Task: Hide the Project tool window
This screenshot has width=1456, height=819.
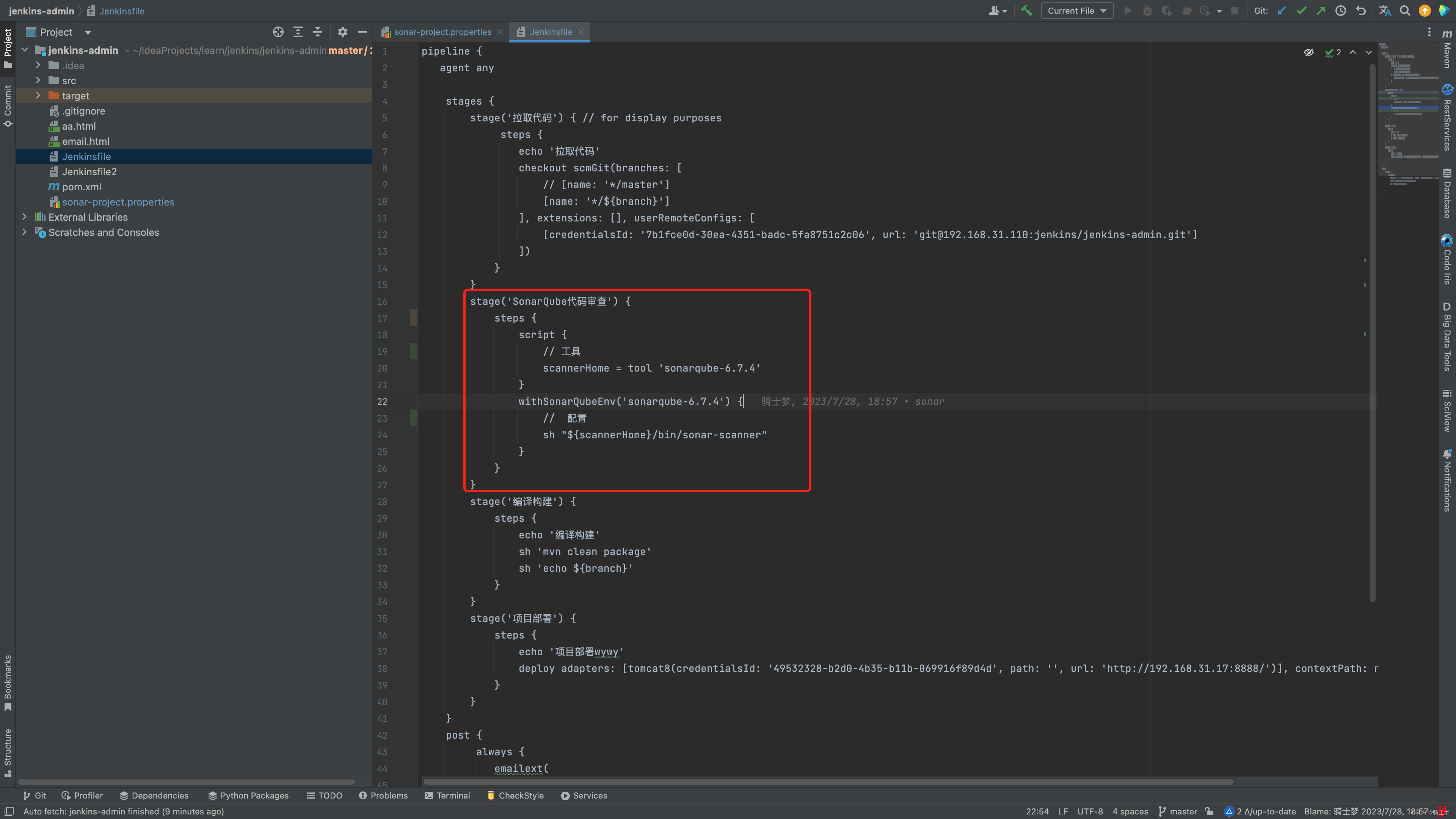Action: (362, 32)
